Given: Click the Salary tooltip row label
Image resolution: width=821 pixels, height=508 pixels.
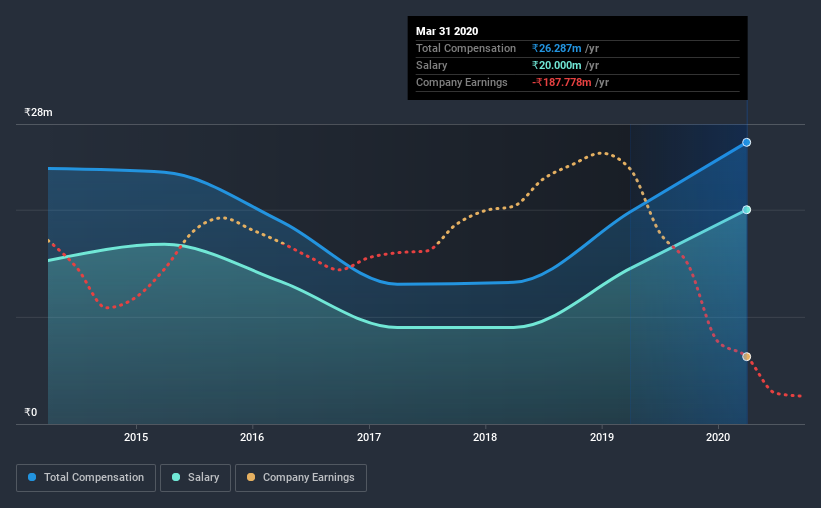Looking at the screenshot, I should [431, 65].
